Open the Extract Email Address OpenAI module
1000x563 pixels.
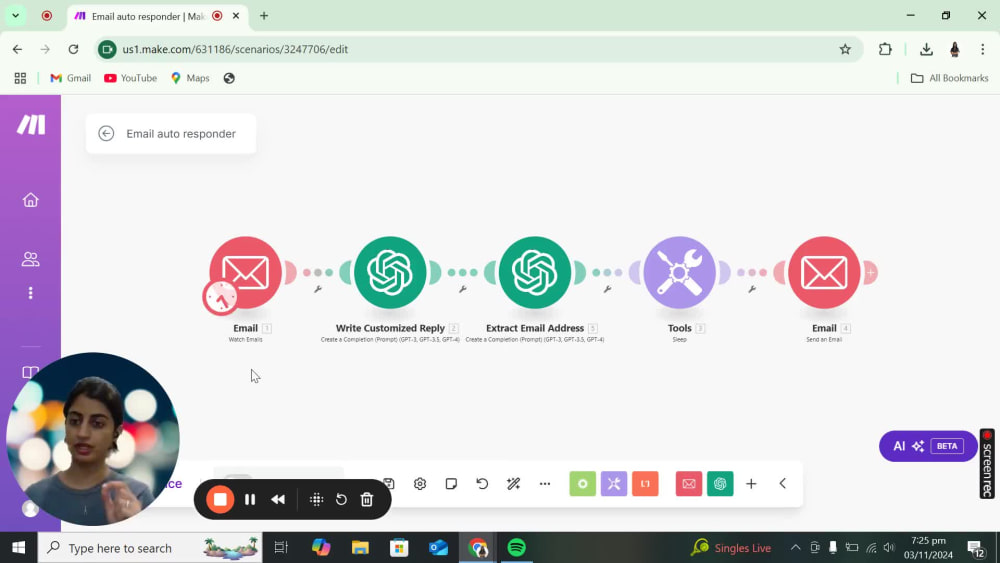tap(534, 272)
